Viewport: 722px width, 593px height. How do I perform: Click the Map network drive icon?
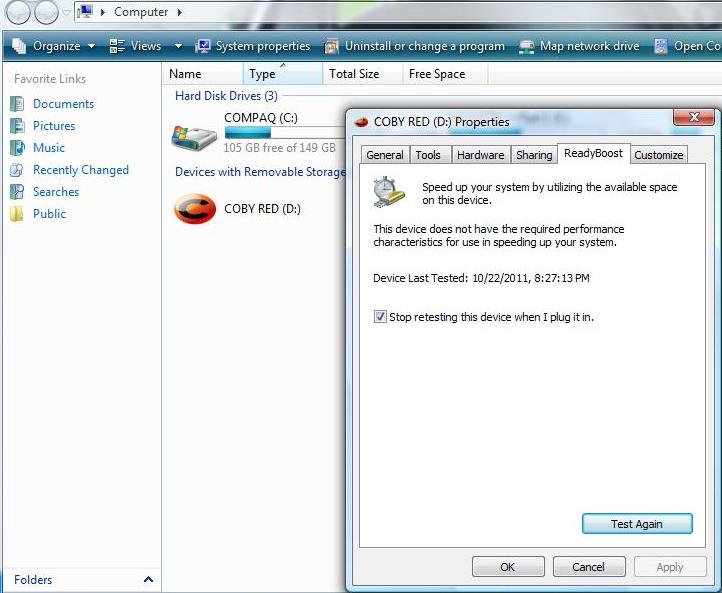[526, 47]
